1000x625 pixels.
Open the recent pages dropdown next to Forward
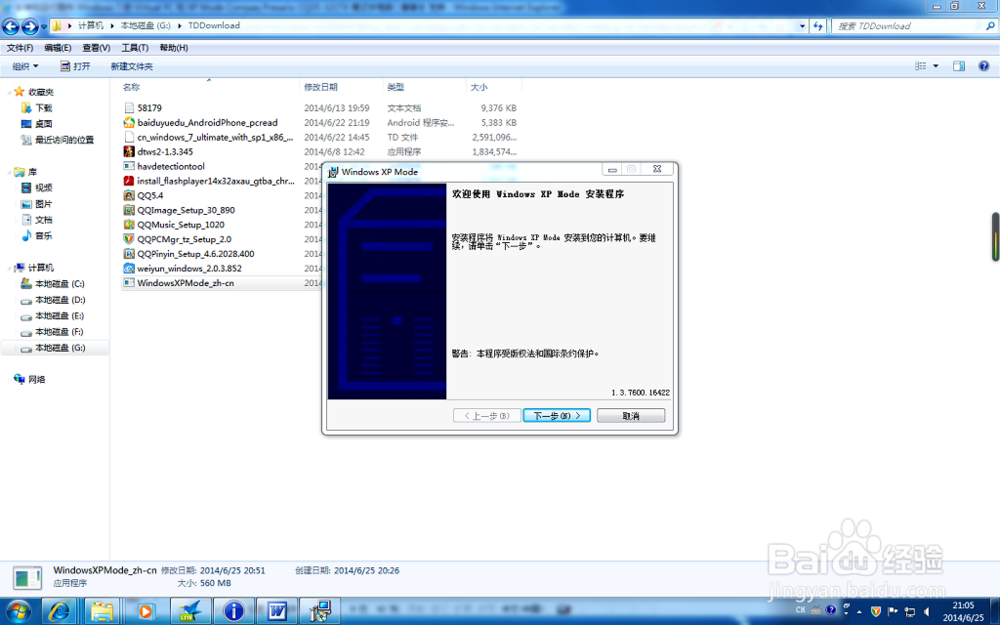[x=43, y=27]
